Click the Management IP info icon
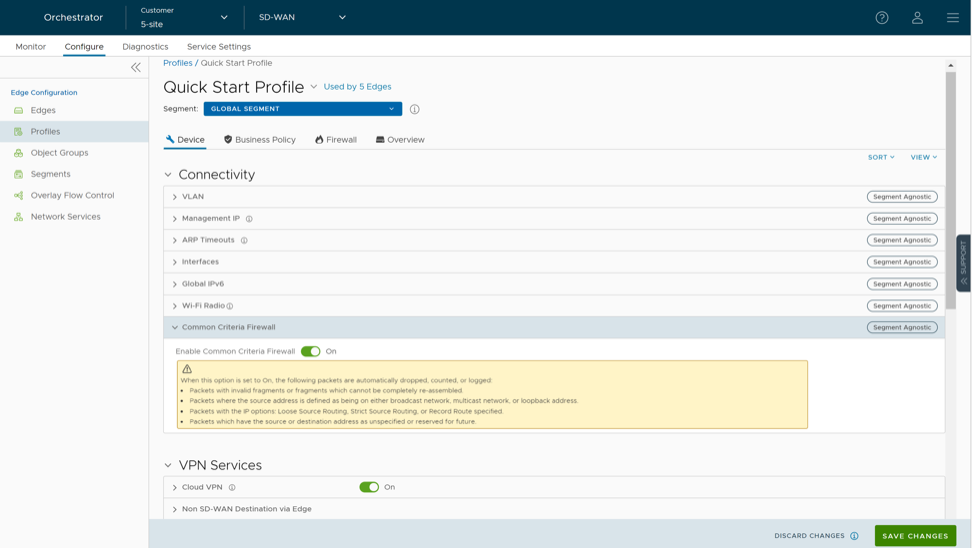 [249, 219]
